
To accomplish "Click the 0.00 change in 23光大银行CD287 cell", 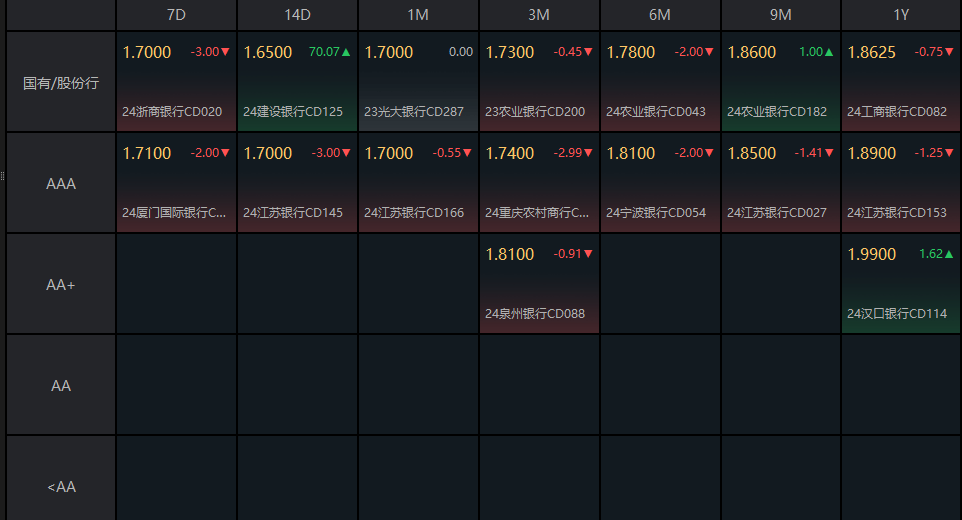I will point(461,52).
